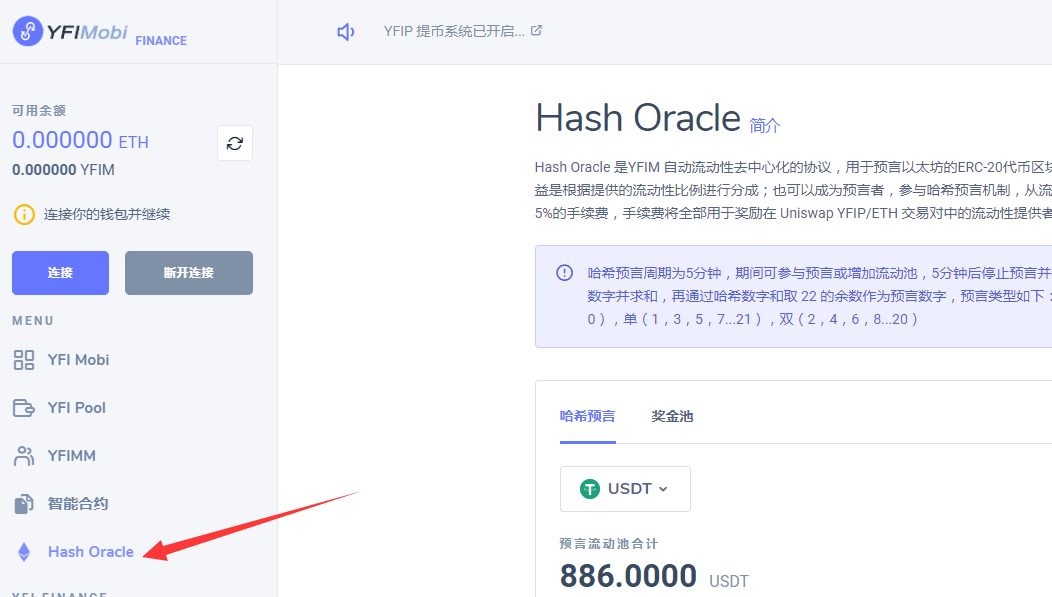Switch to the 奖金池 tab
This screenshot has width=1052, height=597.
pos(672,417)
